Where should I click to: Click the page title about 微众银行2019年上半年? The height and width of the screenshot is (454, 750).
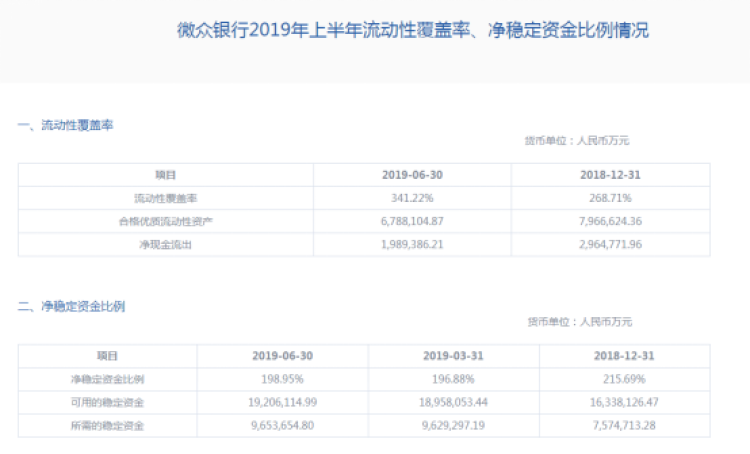click(413, 31)
